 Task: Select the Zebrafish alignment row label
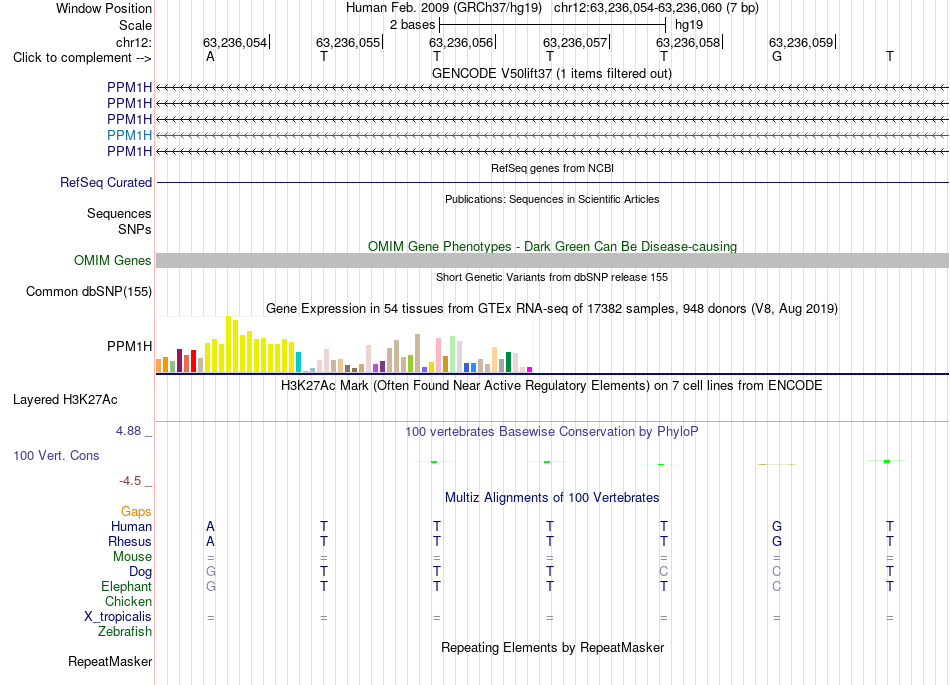tap(125, 632)
